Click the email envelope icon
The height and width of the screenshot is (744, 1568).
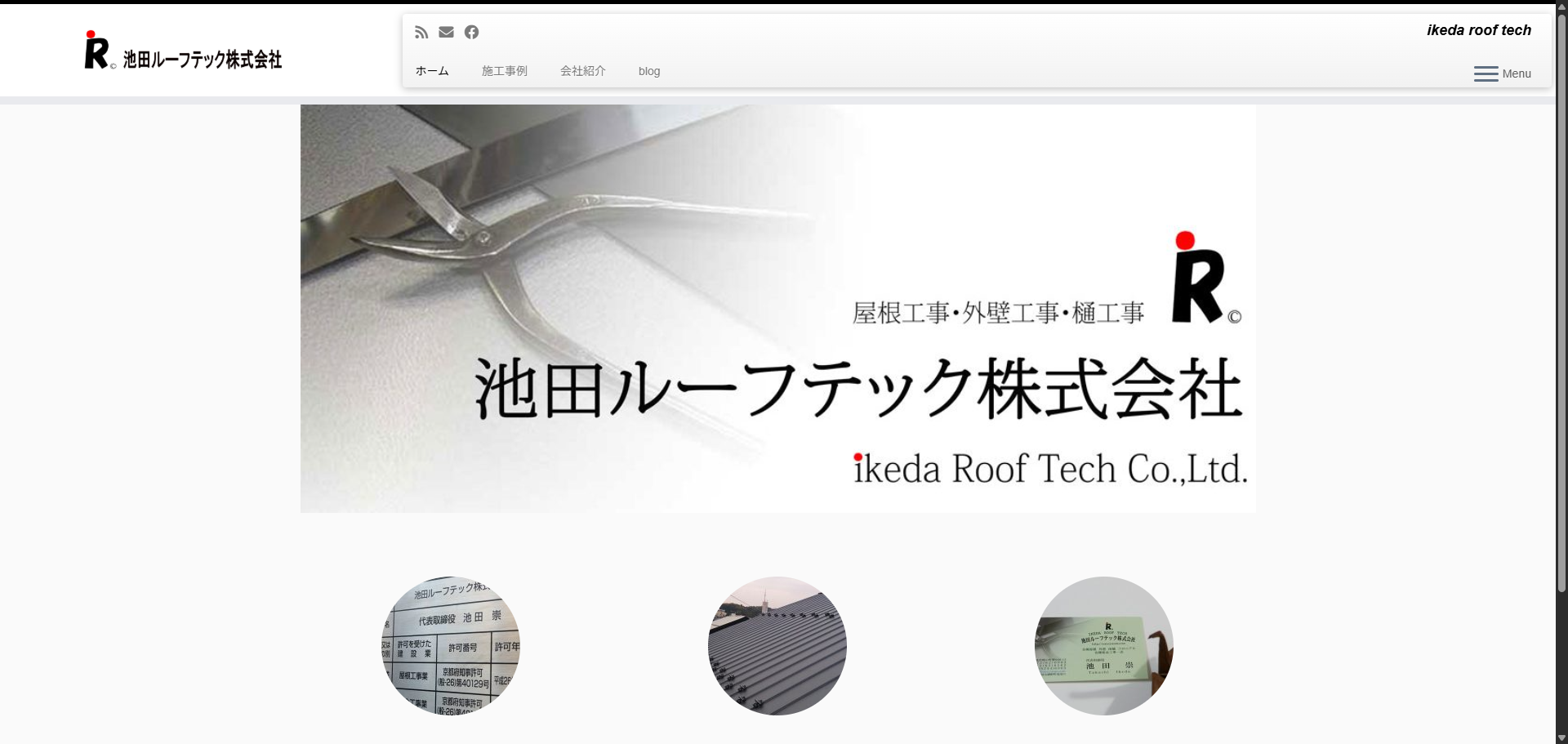[446, 32]
